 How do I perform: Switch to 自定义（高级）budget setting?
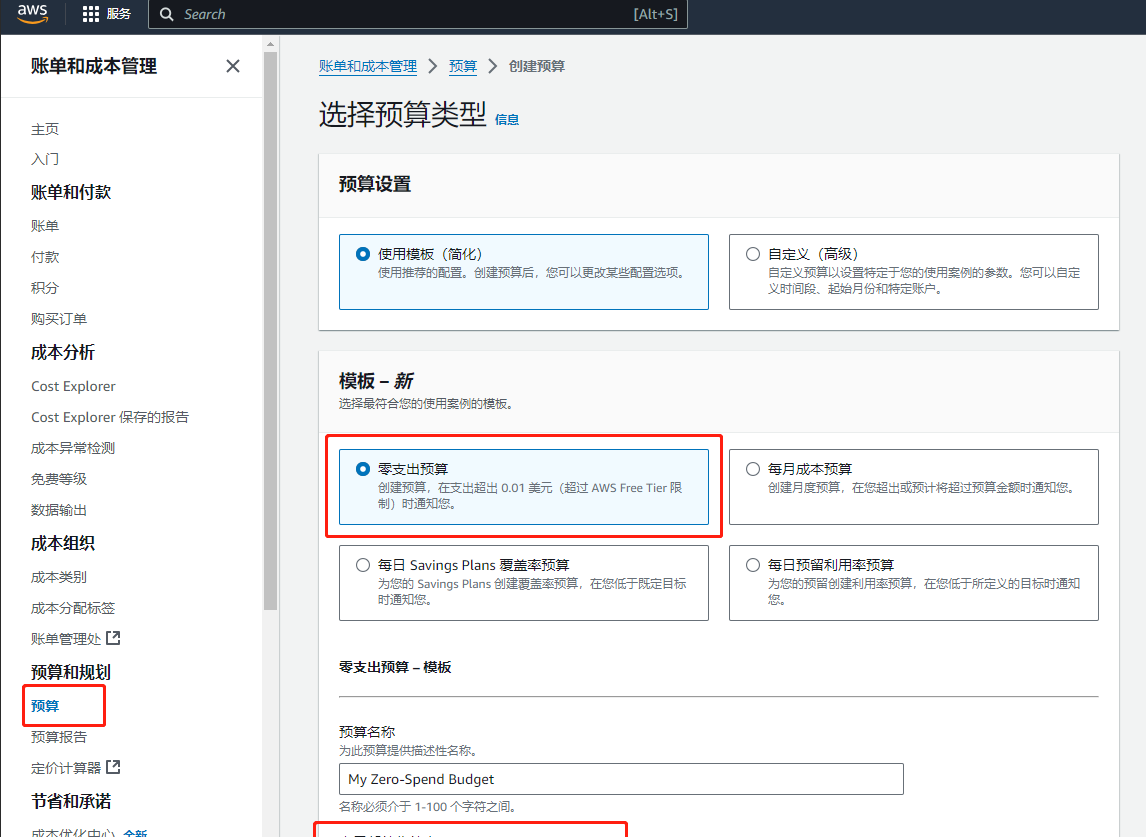pyautogui.click(x=752, y=253)
